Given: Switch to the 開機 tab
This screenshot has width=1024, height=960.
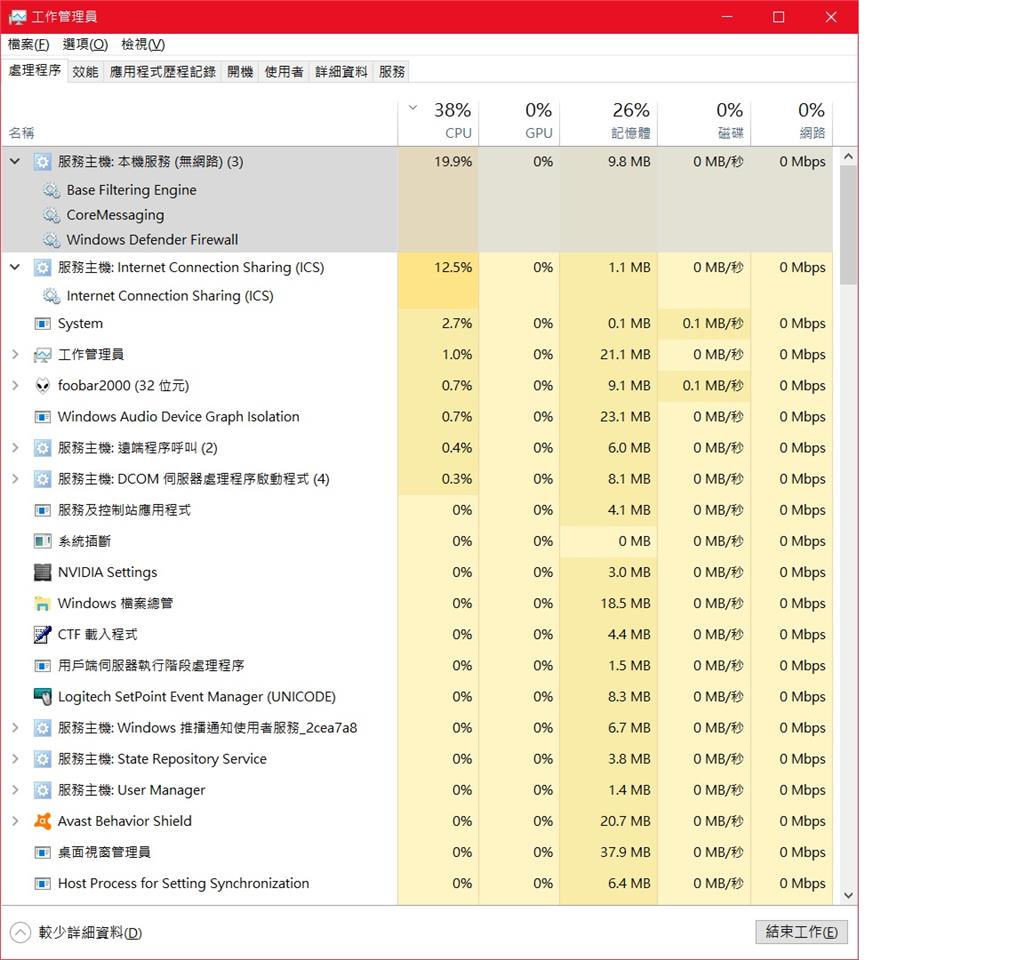Looking at the screenshot, I should pos(240,72).
